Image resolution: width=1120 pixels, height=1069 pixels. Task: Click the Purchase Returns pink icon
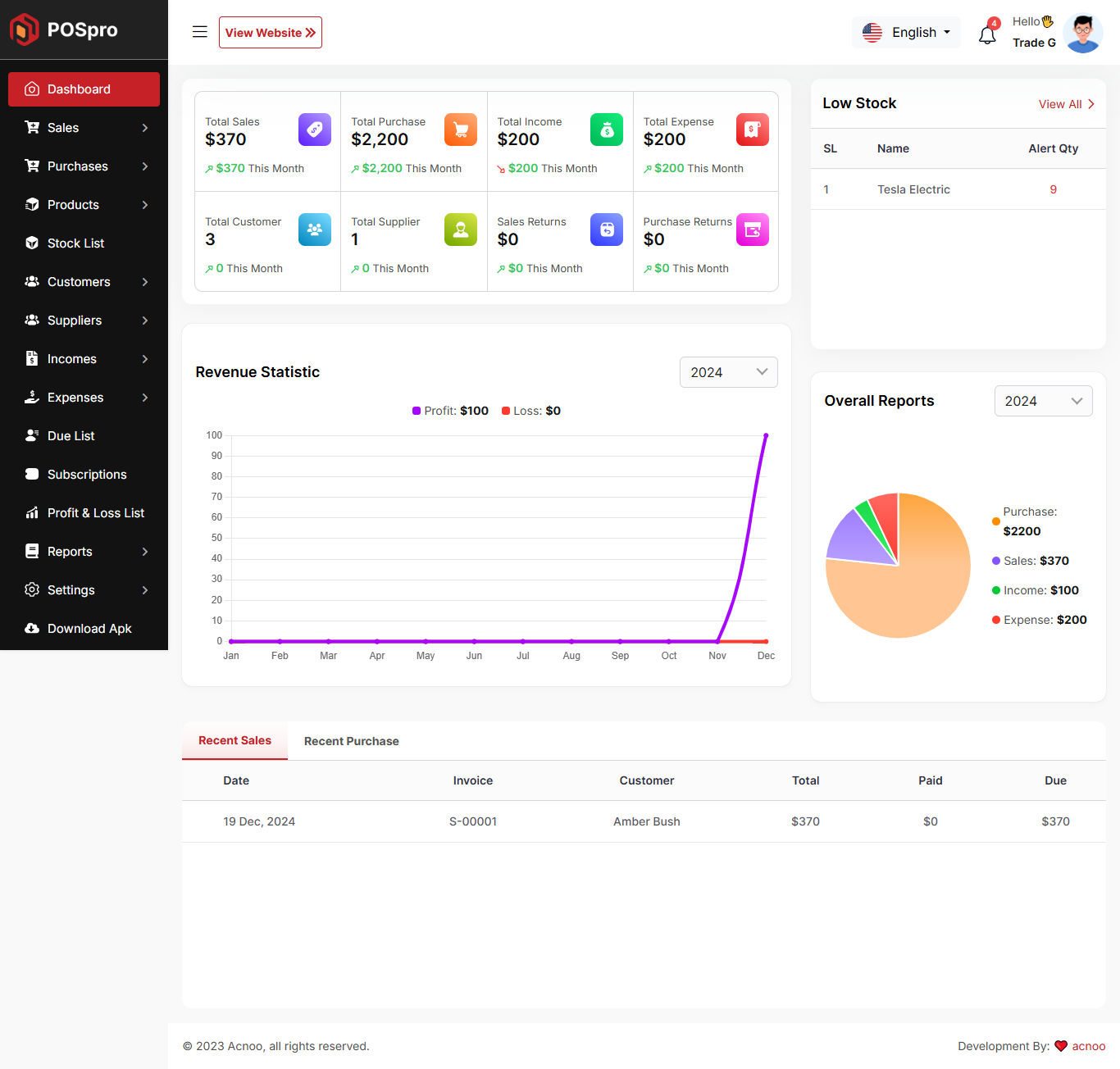coord(752,230)
